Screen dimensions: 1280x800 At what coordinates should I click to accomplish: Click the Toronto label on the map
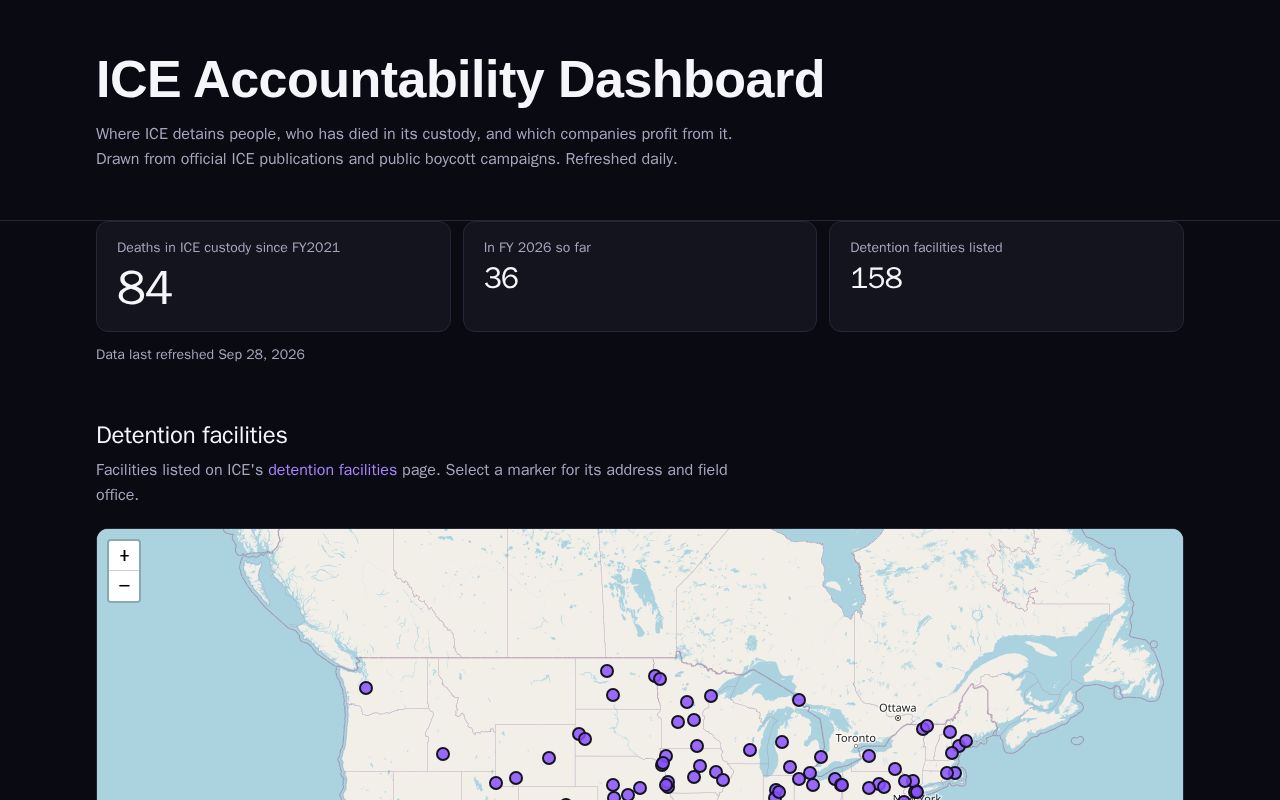click(855, 738)
